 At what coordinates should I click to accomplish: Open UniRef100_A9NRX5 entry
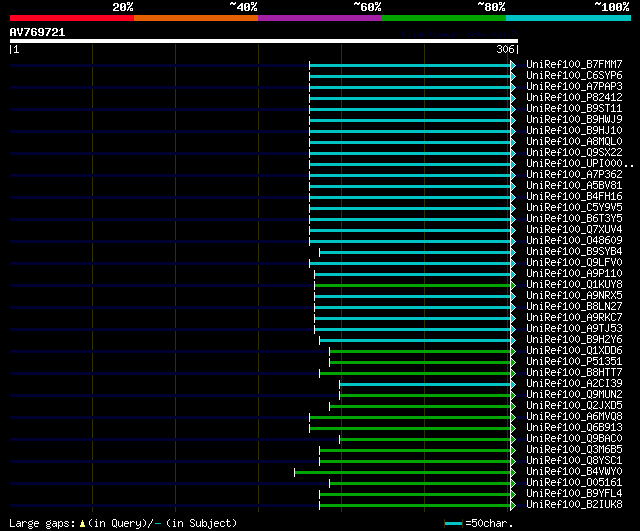pyautogui.click(x=574, y=296)
